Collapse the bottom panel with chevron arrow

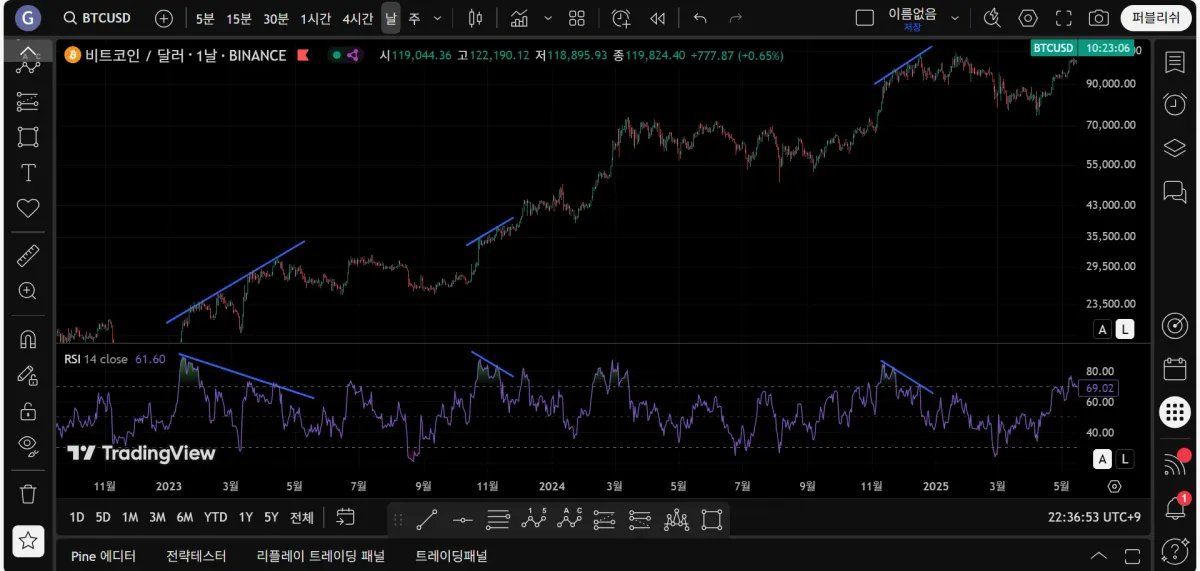pos(1098,556)
